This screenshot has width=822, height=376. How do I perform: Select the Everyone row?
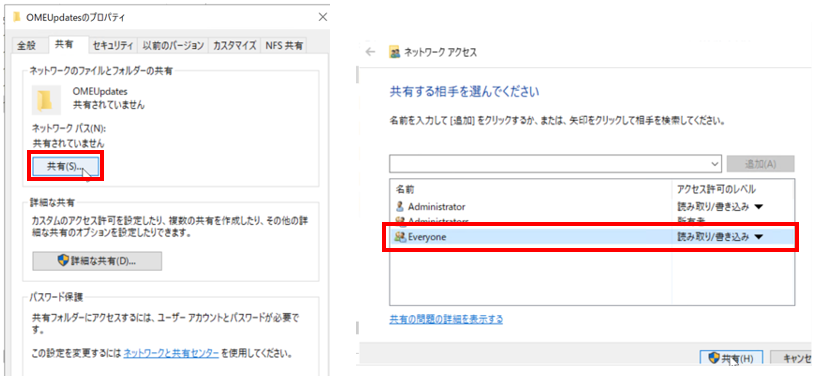tap(592, 237)
